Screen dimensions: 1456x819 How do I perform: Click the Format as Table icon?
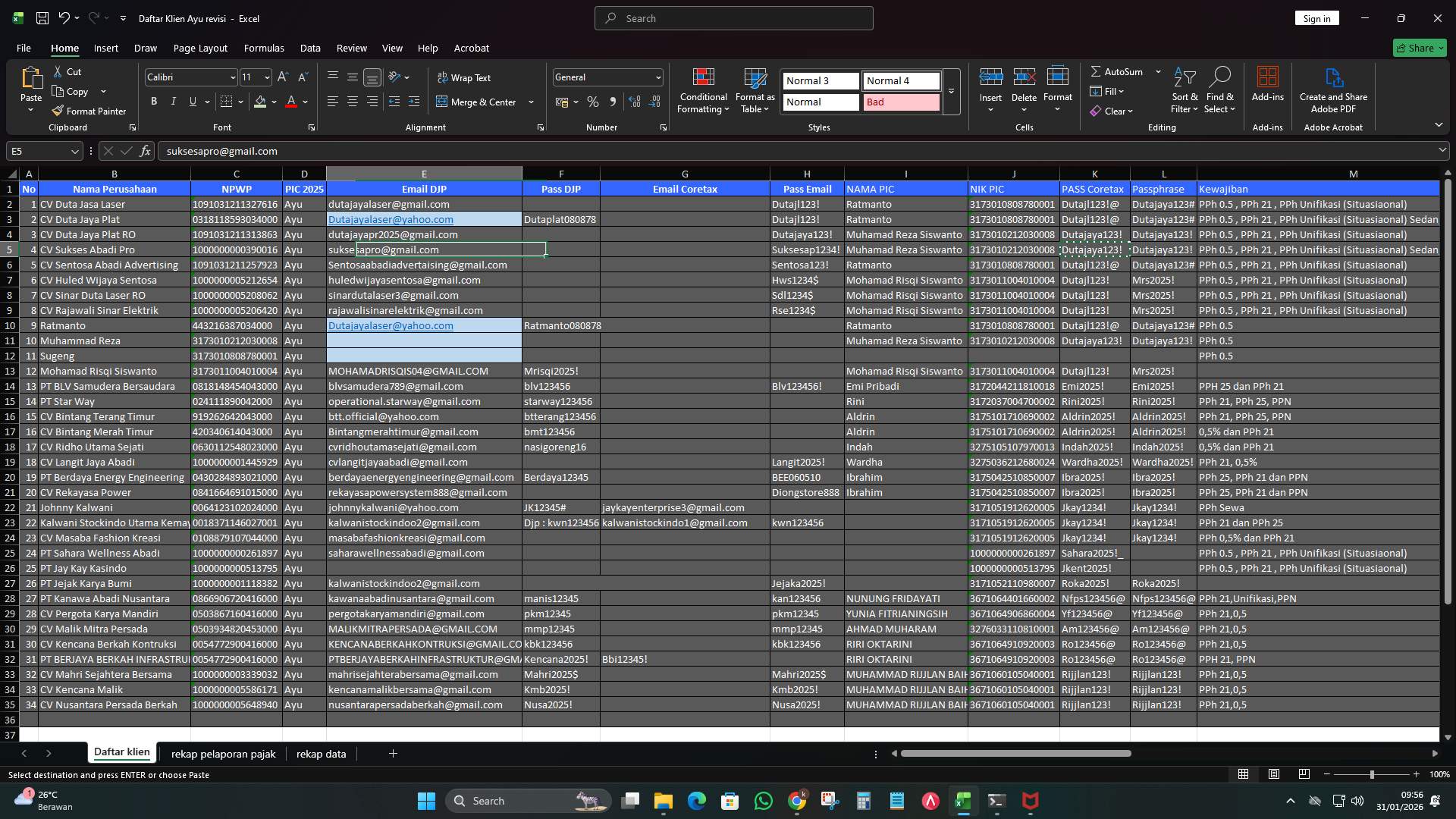[755, 89]
